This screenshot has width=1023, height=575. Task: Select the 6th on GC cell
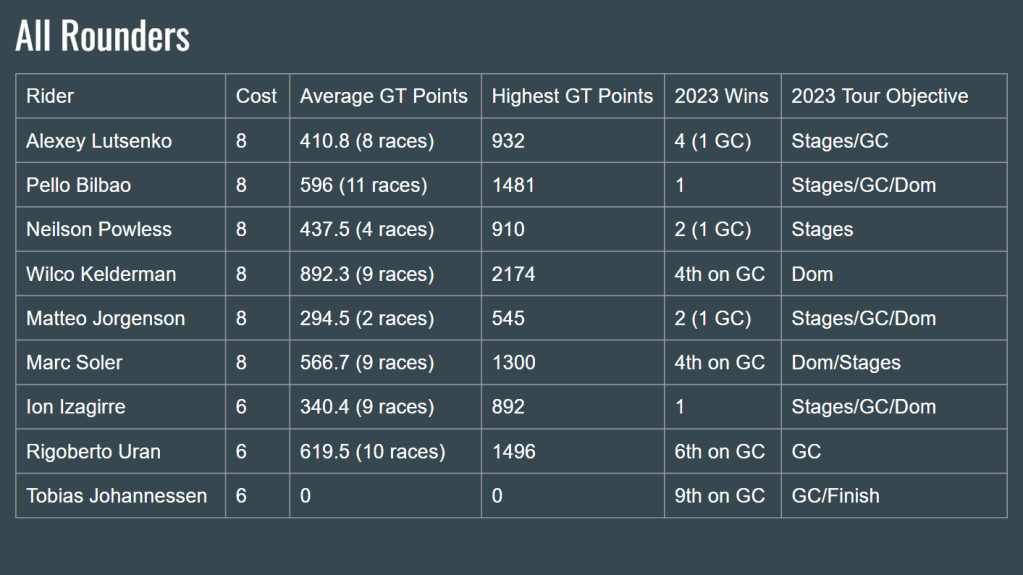[719, 451]
